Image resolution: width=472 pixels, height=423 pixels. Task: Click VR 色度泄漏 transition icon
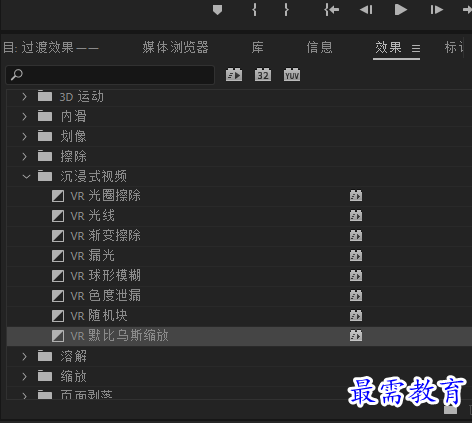coord(58,296)
